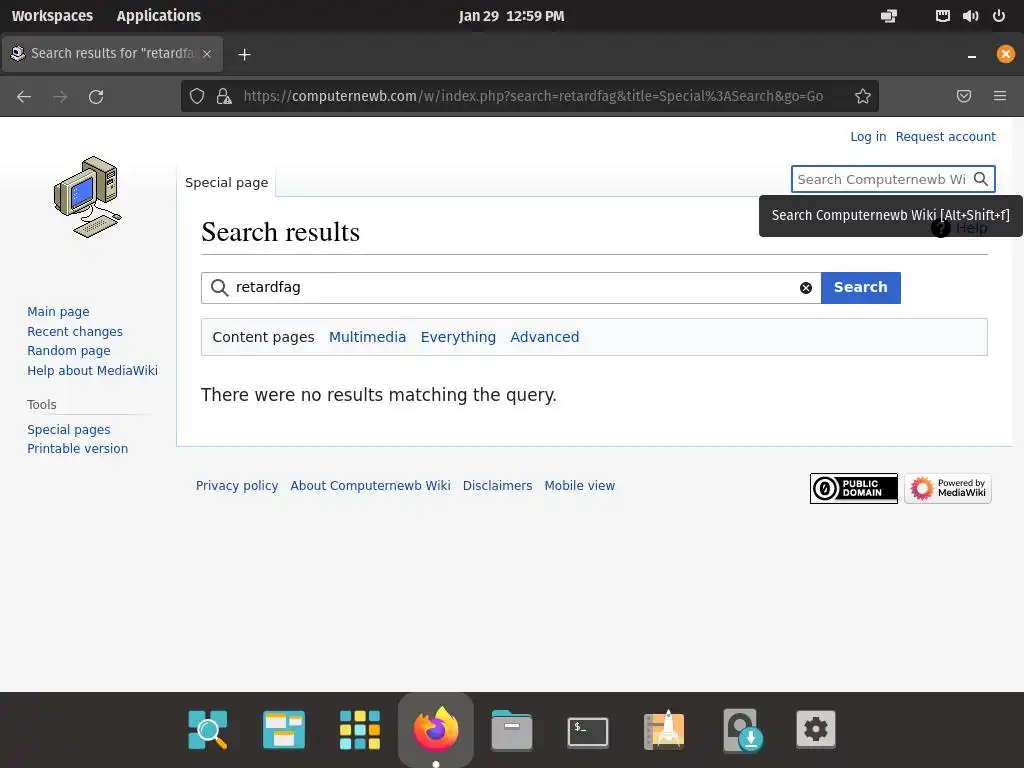Open the tracking protection shield icon
This screenshot has height=768, width=1024.
197,97
